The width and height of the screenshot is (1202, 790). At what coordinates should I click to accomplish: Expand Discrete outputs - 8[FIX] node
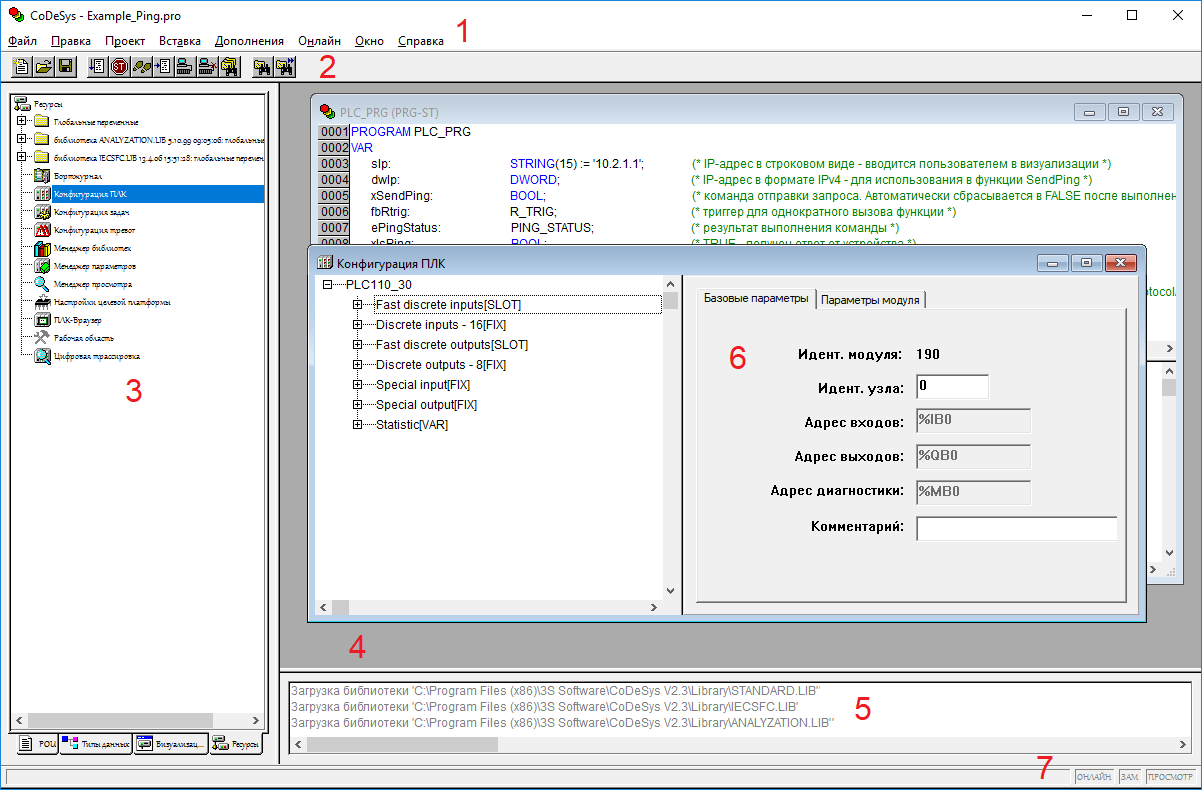[x=358, y=365]
